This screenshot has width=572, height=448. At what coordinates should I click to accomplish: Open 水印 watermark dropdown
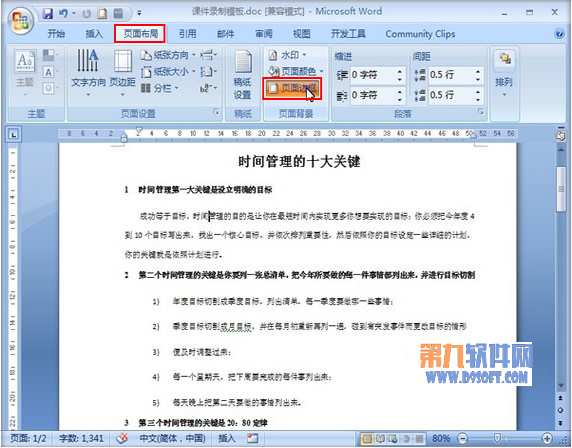288,55
